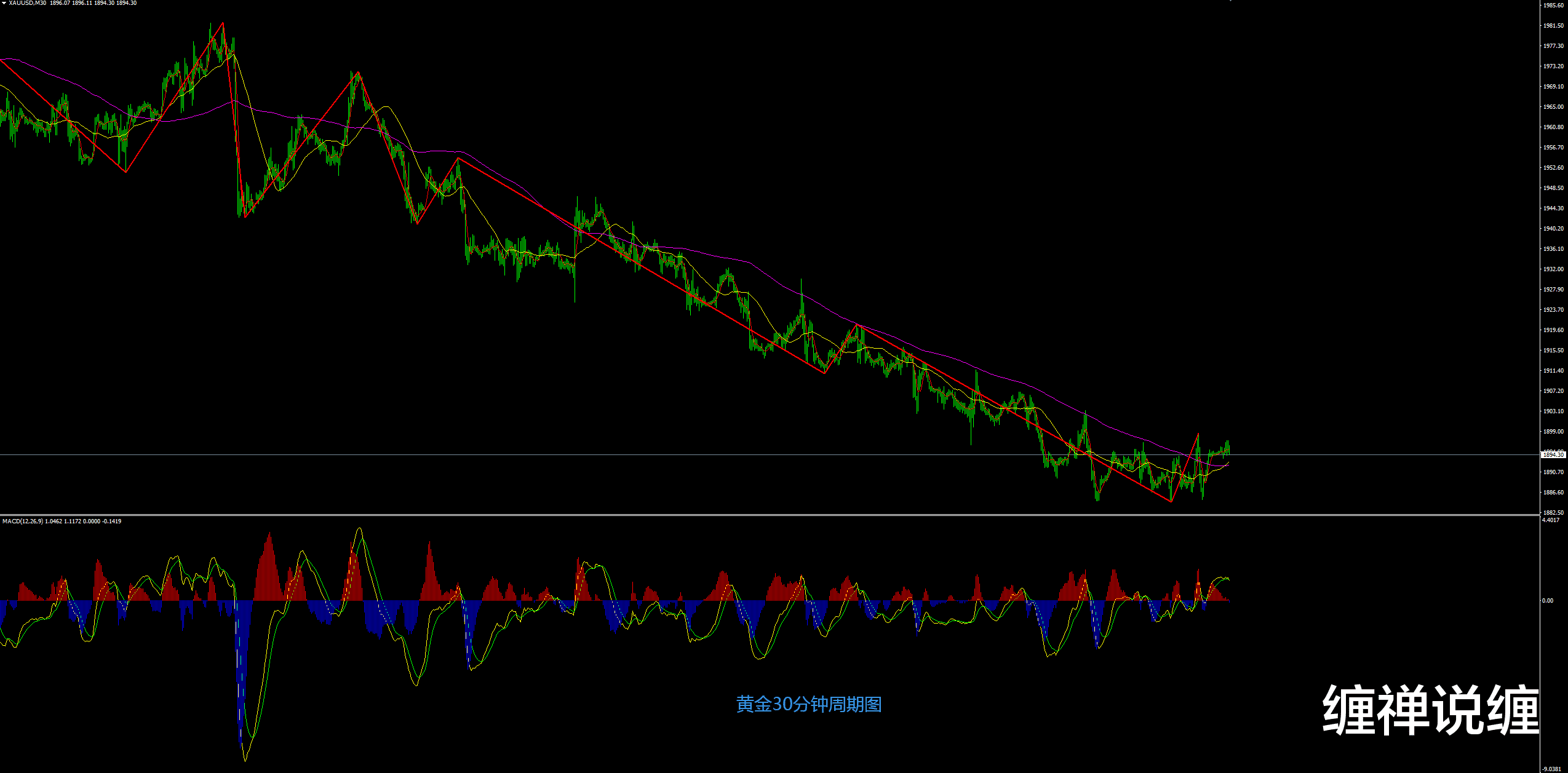Screen dimensions: 1568x773
Task: Click the XAUUSD,M30 symbol label
Action: (x=28, y=3)
